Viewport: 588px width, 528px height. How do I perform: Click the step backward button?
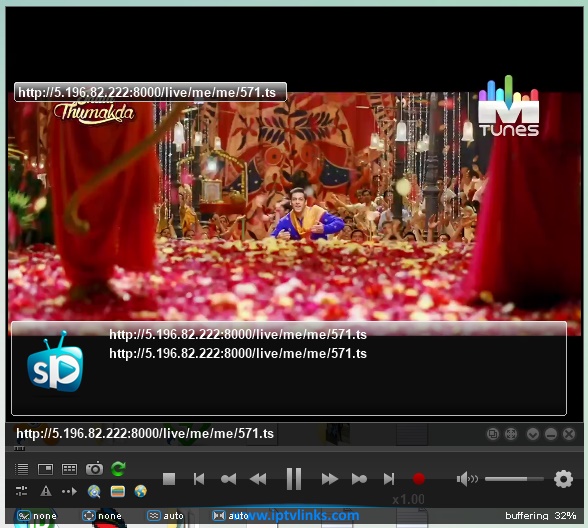[x=228, y=479]
